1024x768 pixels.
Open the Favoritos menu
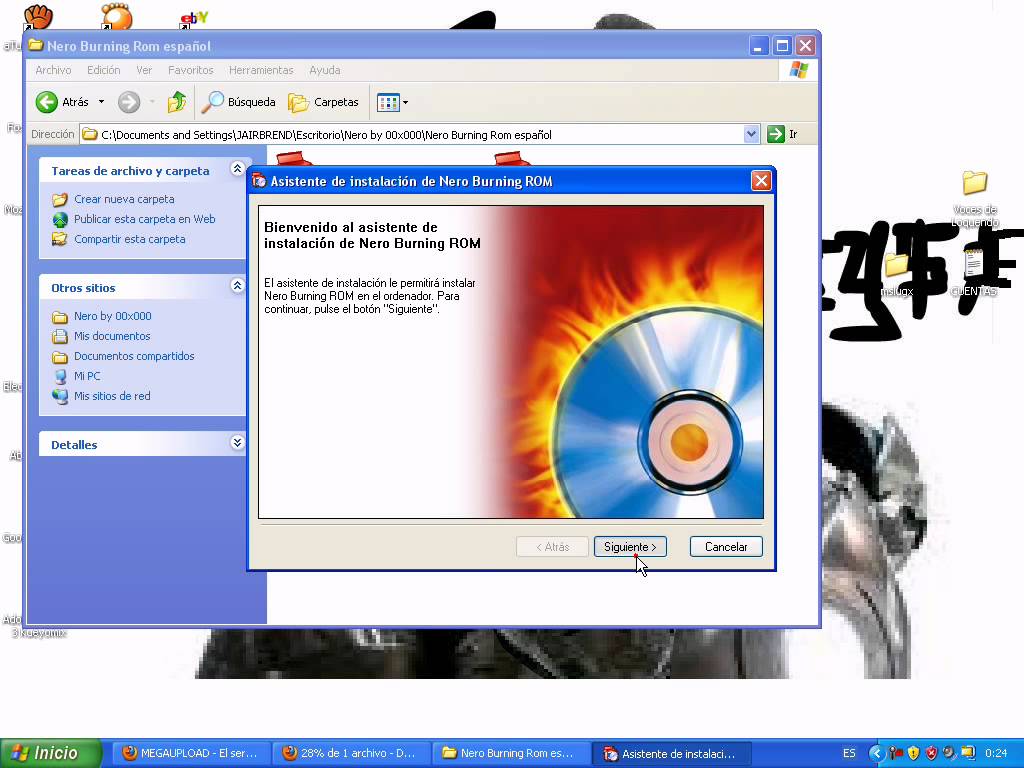[191, 70]
